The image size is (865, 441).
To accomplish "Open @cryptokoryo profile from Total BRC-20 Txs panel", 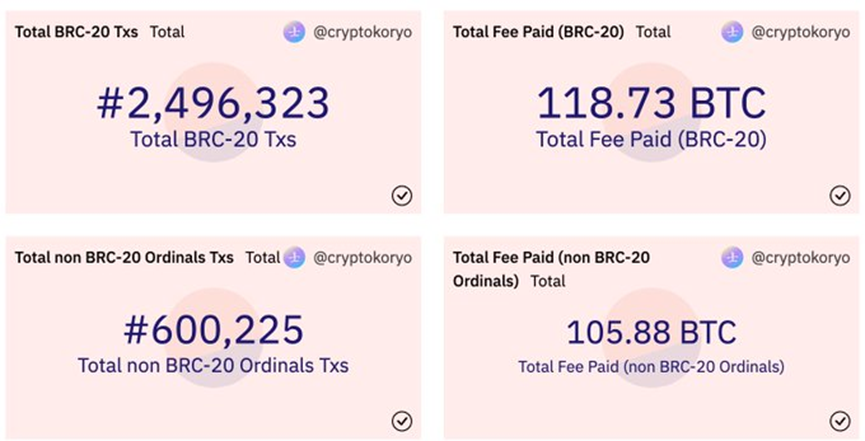I will [363, 32].
